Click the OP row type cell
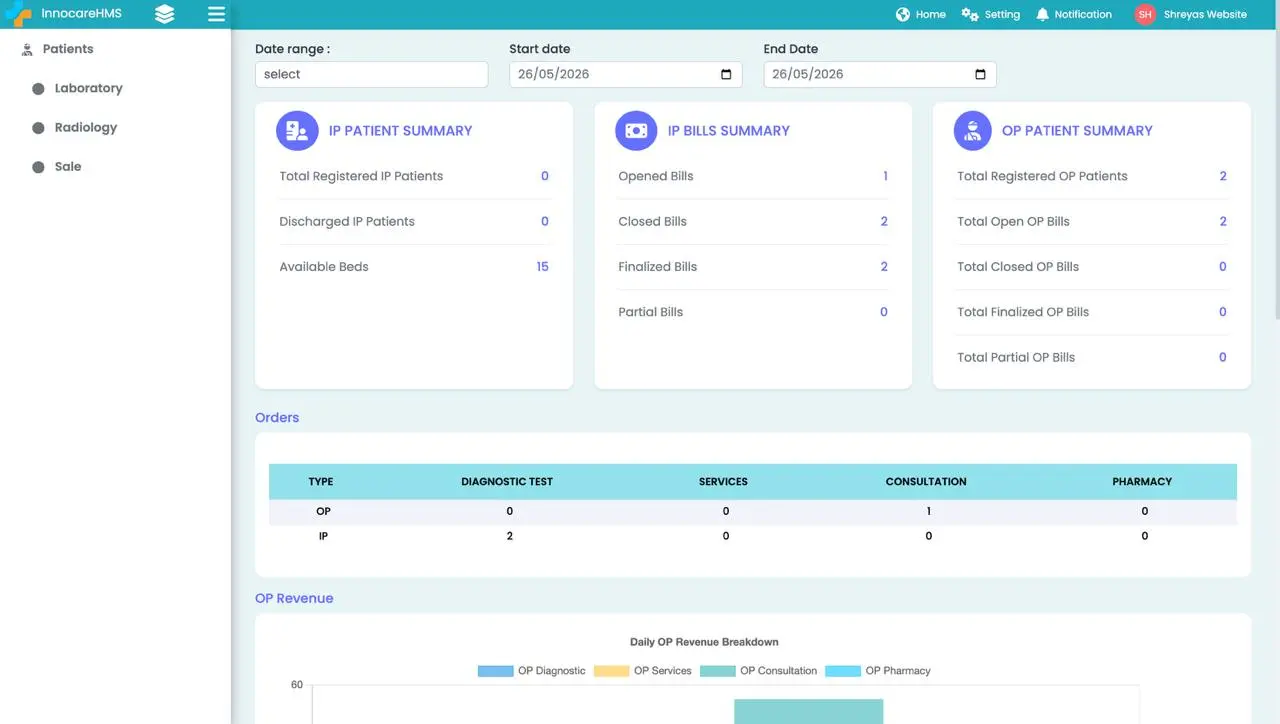 (323, 511)
